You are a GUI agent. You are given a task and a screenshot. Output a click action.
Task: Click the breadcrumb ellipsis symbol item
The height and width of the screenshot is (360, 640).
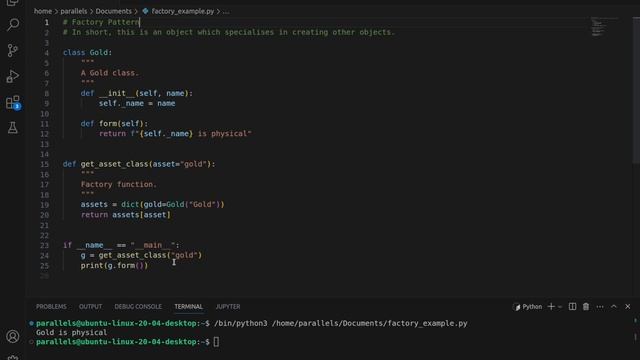tap(226, 11)
